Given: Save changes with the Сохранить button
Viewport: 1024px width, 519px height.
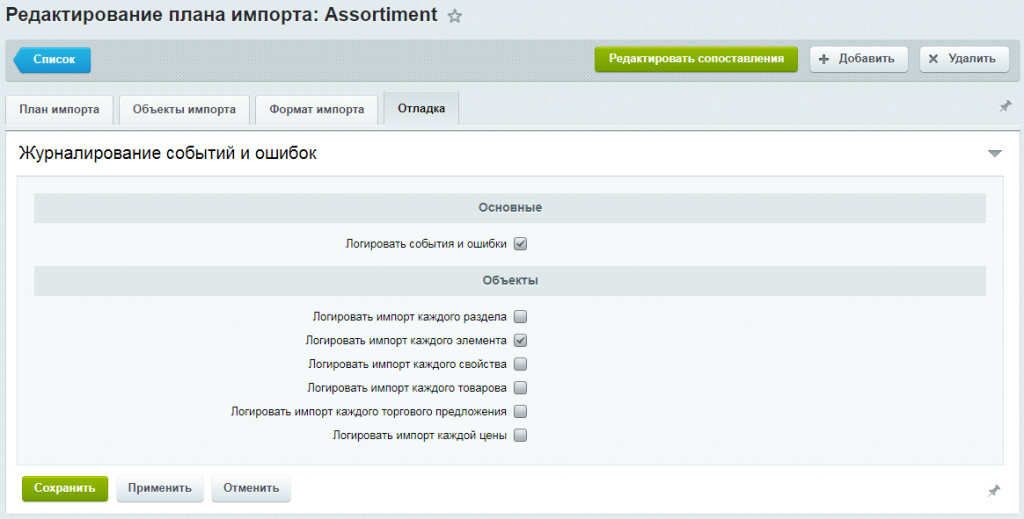Looking at the screenshot, I should (x=64, y=488).
